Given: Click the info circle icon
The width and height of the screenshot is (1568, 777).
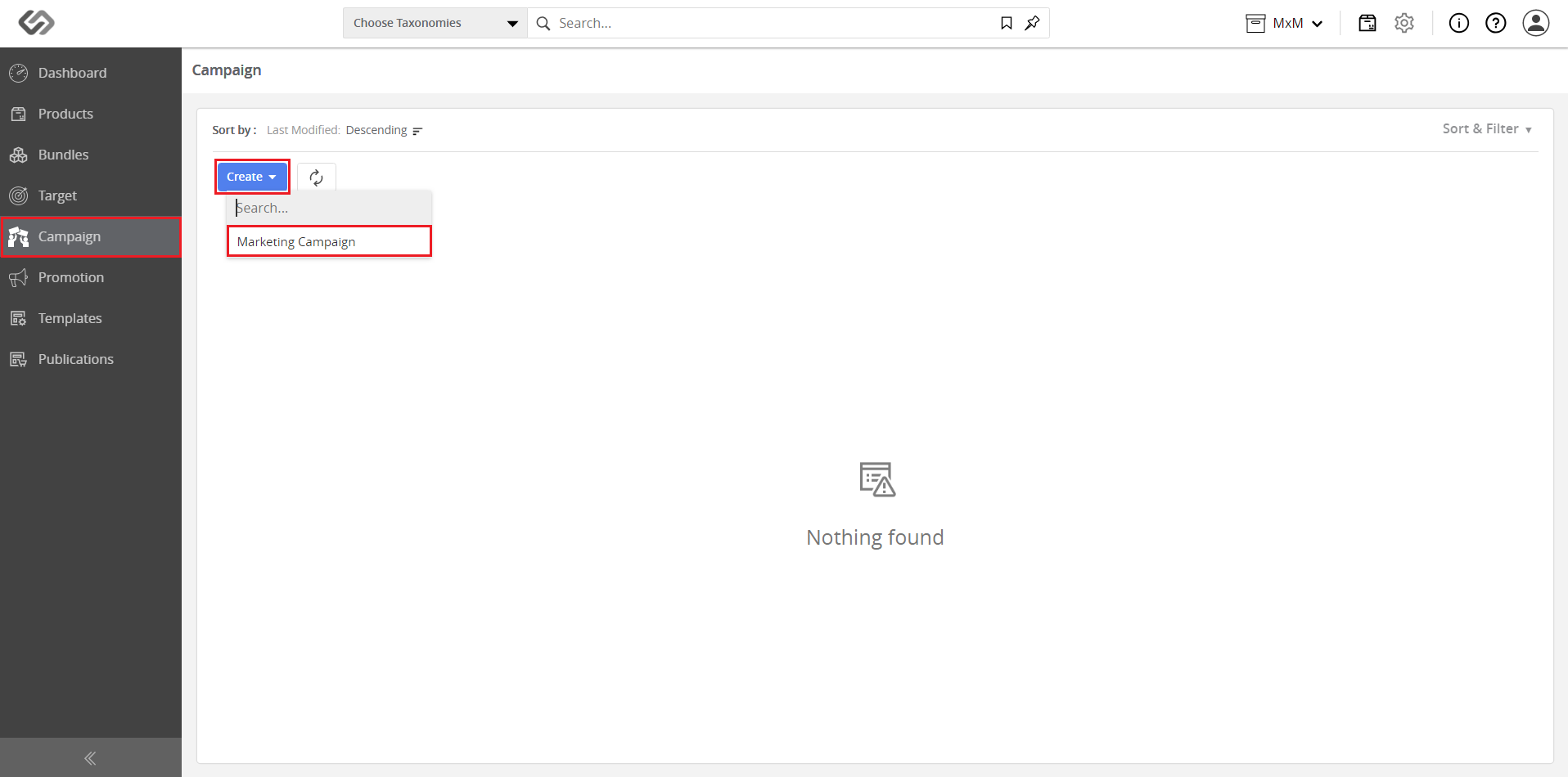Looking at the screenshot, I should tap(1459, 23).
